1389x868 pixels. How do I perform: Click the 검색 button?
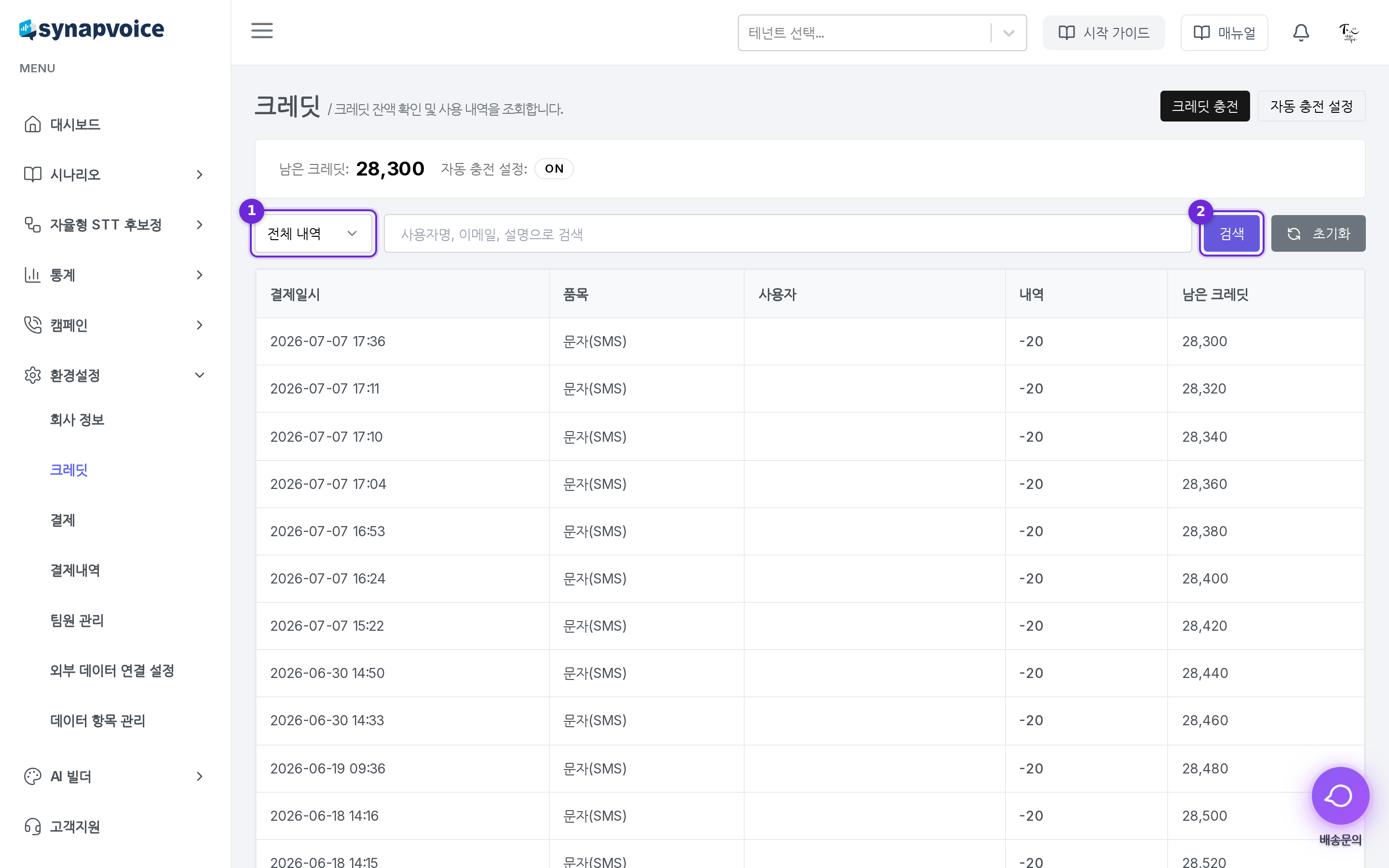pyautogui.click(x=1232, y=234)
